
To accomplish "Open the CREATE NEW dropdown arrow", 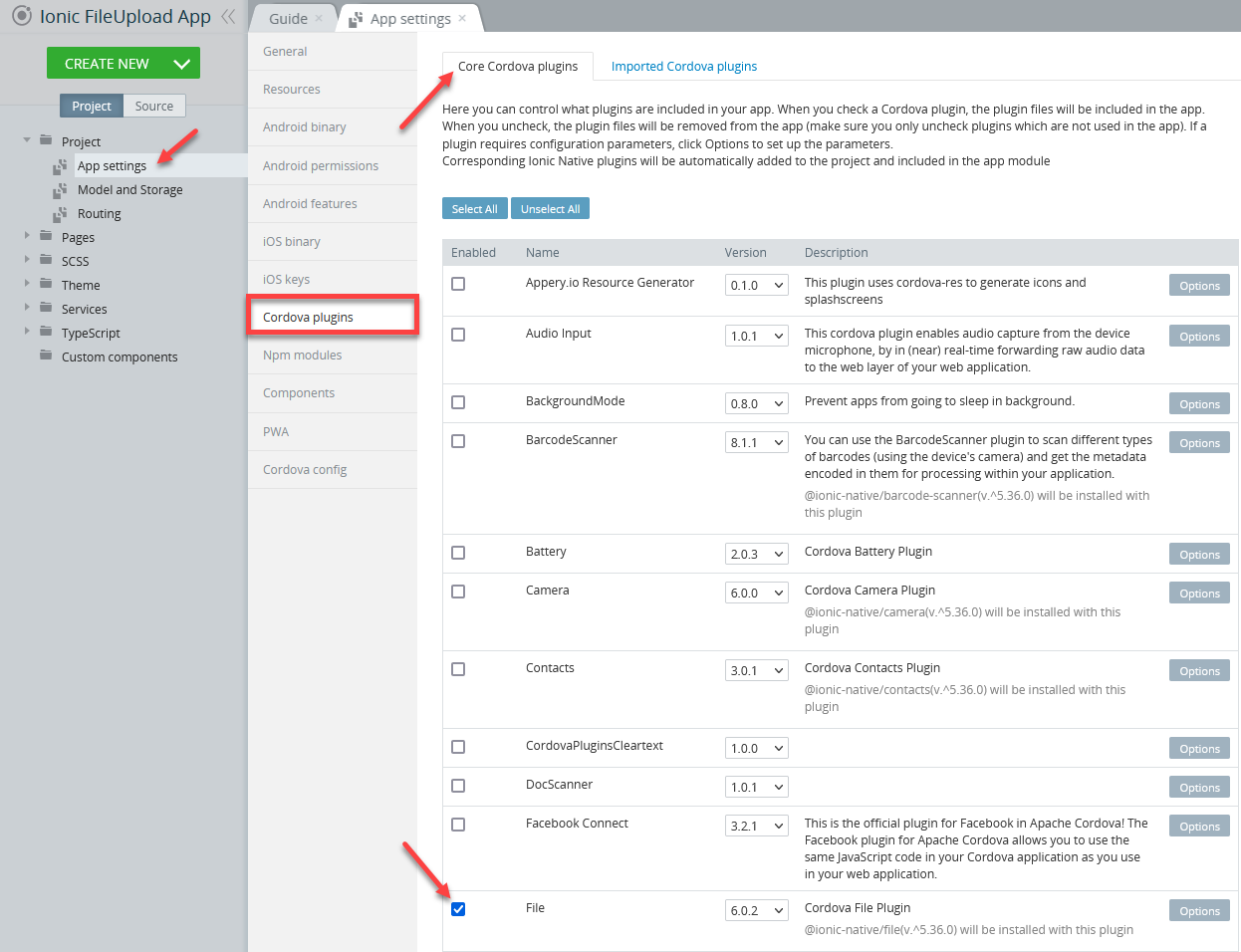I will [x=181, y=64].
